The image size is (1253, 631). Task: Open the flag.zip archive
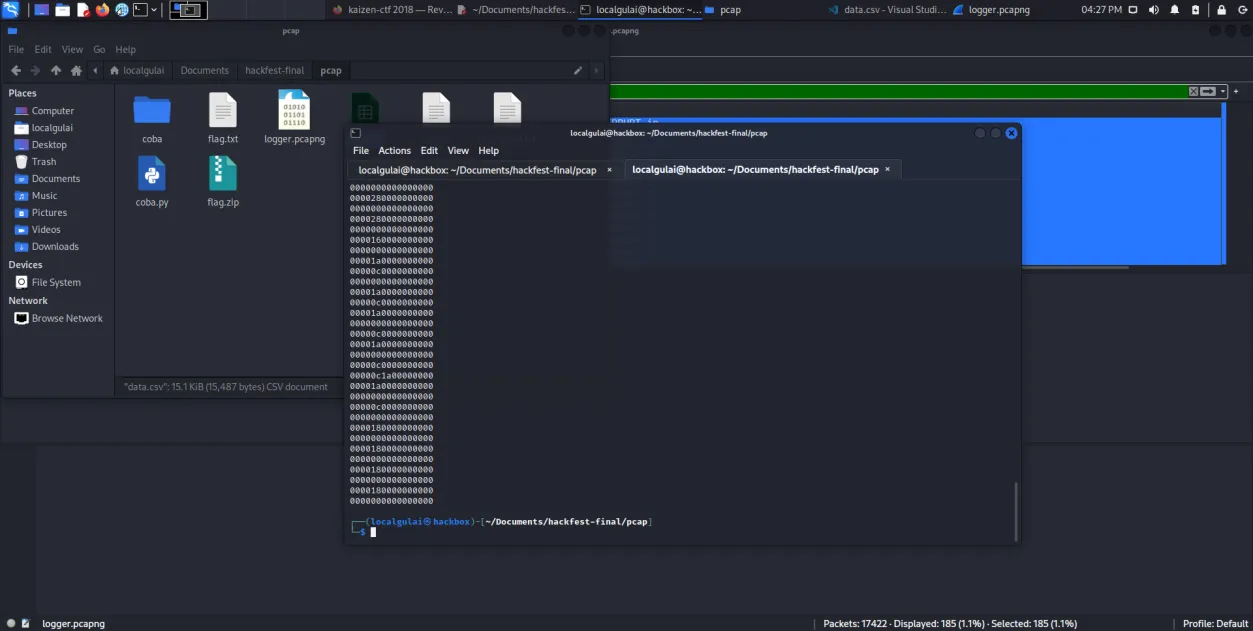[x=223, y=181]
